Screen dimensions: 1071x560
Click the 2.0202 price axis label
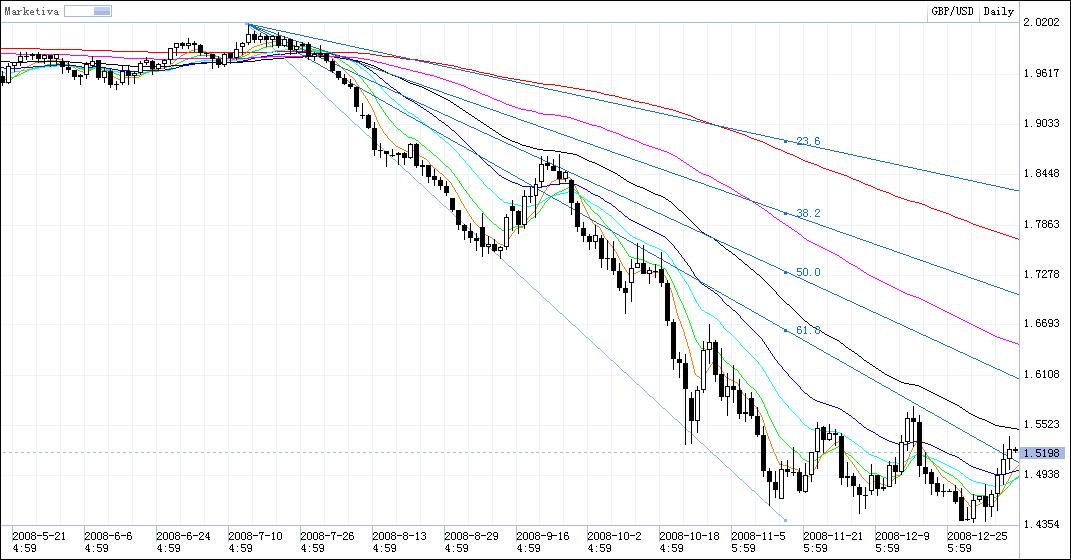1042,23
